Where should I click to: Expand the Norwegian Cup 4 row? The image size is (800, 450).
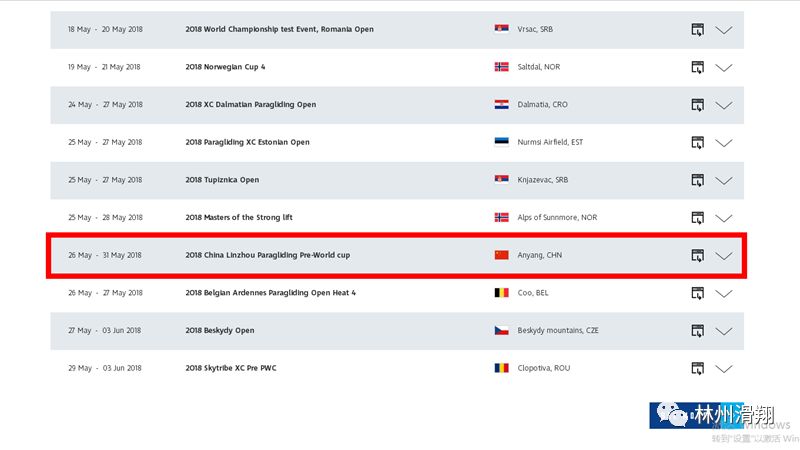723,68
